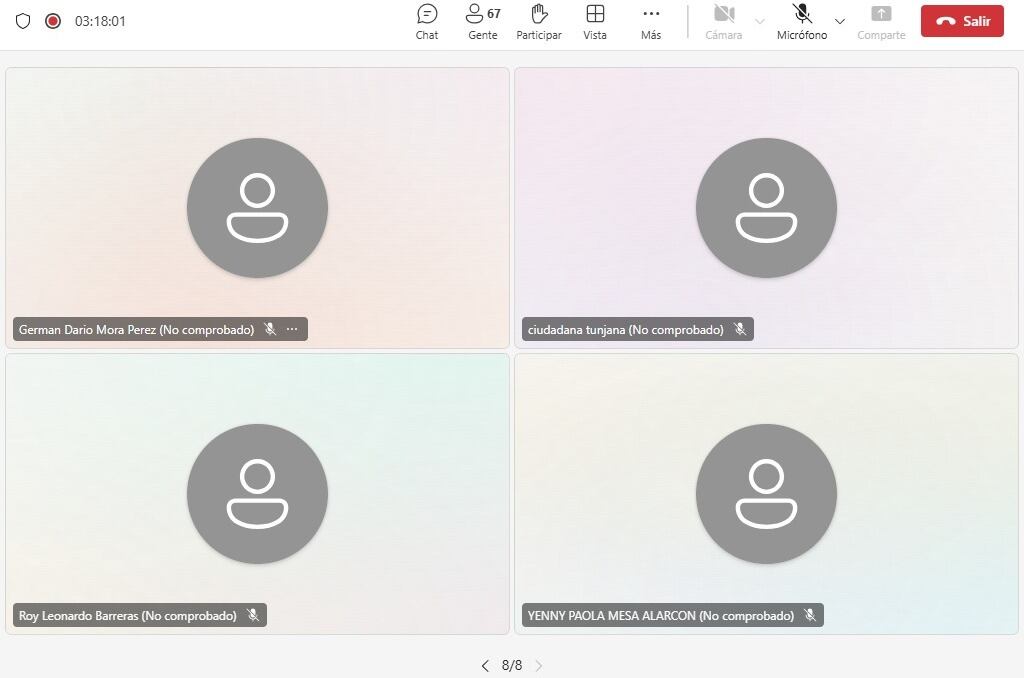Select the ciudadana tunjana video tile
Viewport: 1024px width, 678px height.
pyautogui.click(x=766, y=208)
